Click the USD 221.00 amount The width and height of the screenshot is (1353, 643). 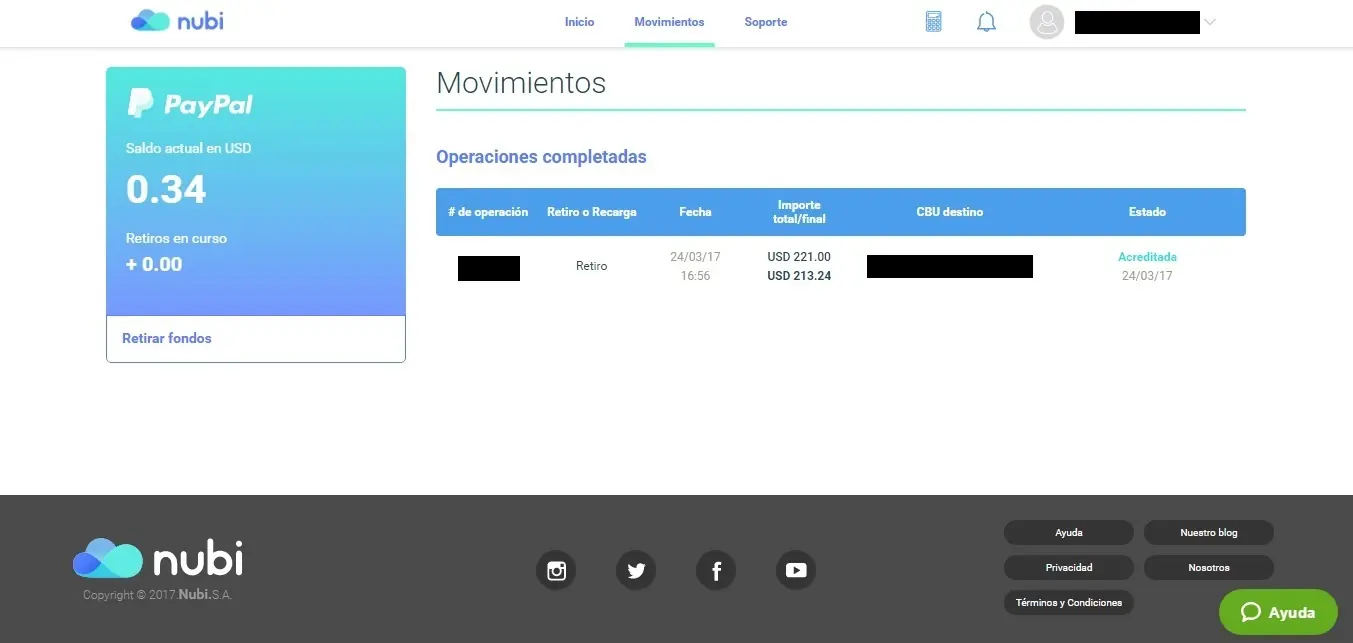tap(799, 257)
